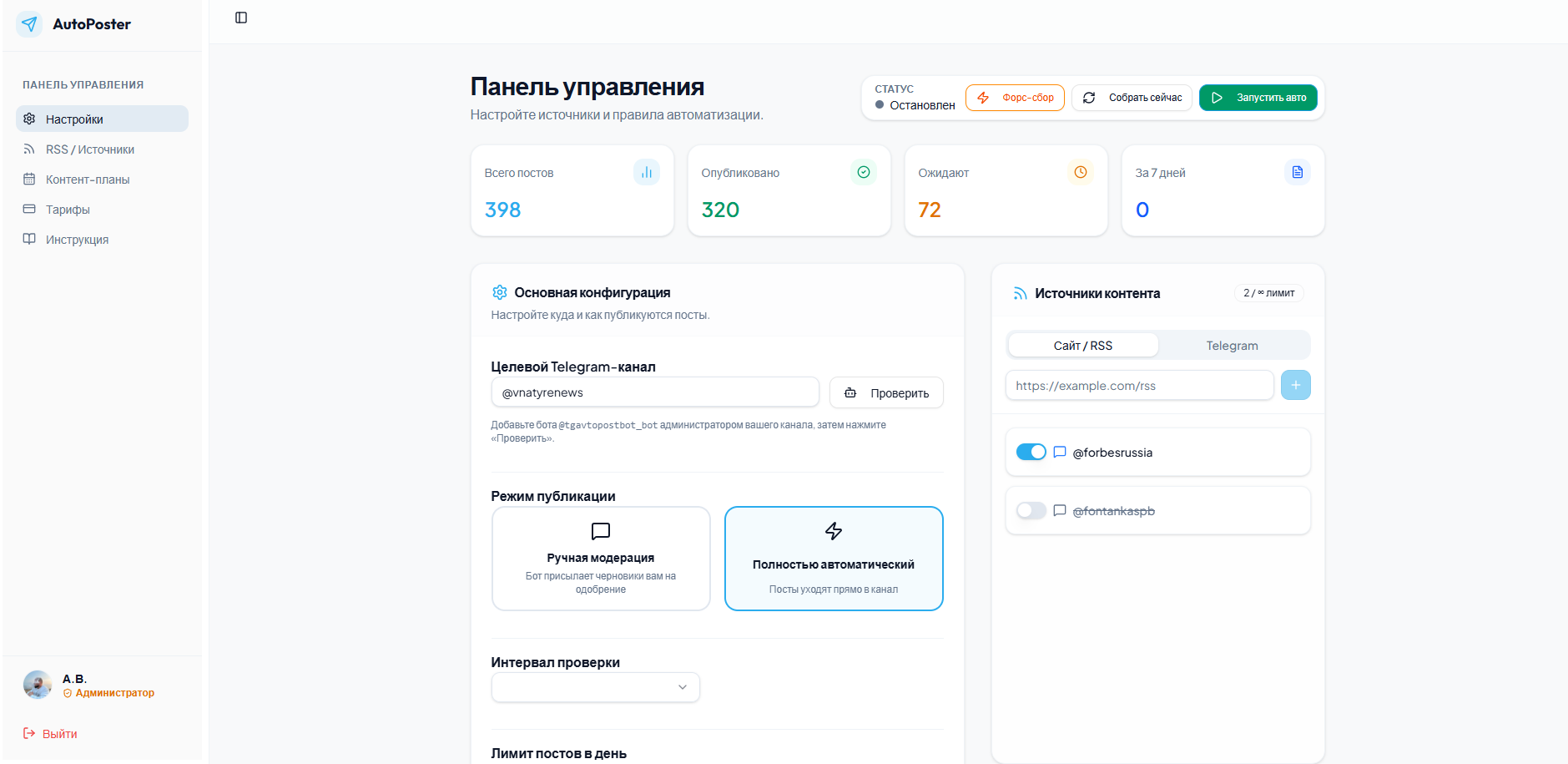Click the Режим публикации heading
The height and width of the screenshot is (764, 1568).
coord(553,496)
